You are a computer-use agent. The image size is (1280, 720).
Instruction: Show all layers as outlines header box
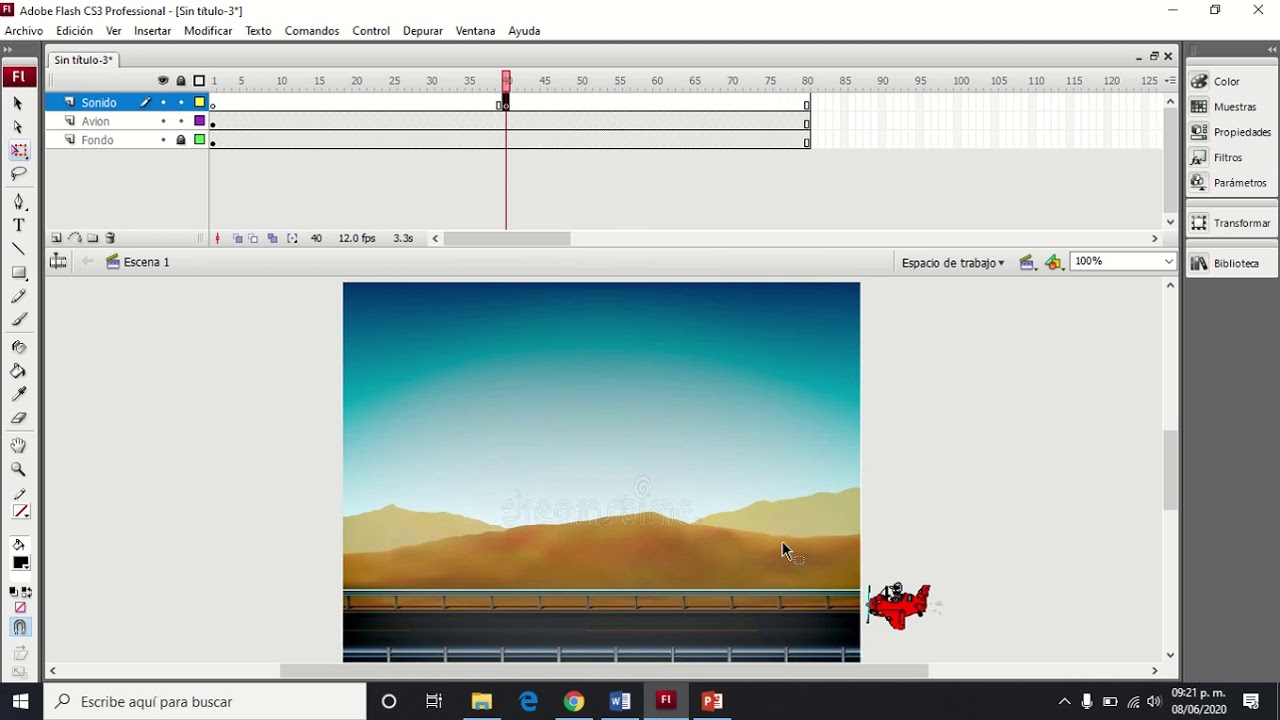[x=199, y=81]
